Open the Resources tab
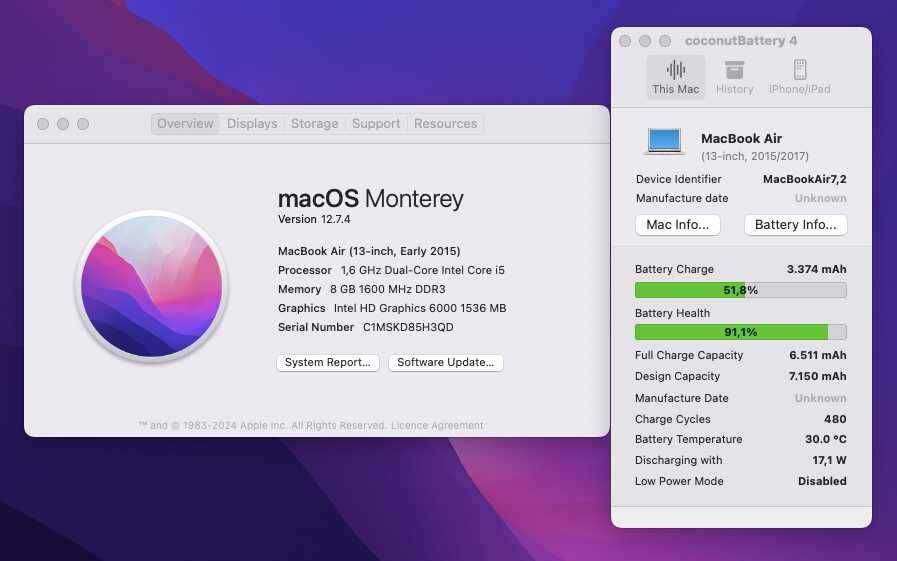This screenshot has height=561, width=897. [x=446, y=124]
